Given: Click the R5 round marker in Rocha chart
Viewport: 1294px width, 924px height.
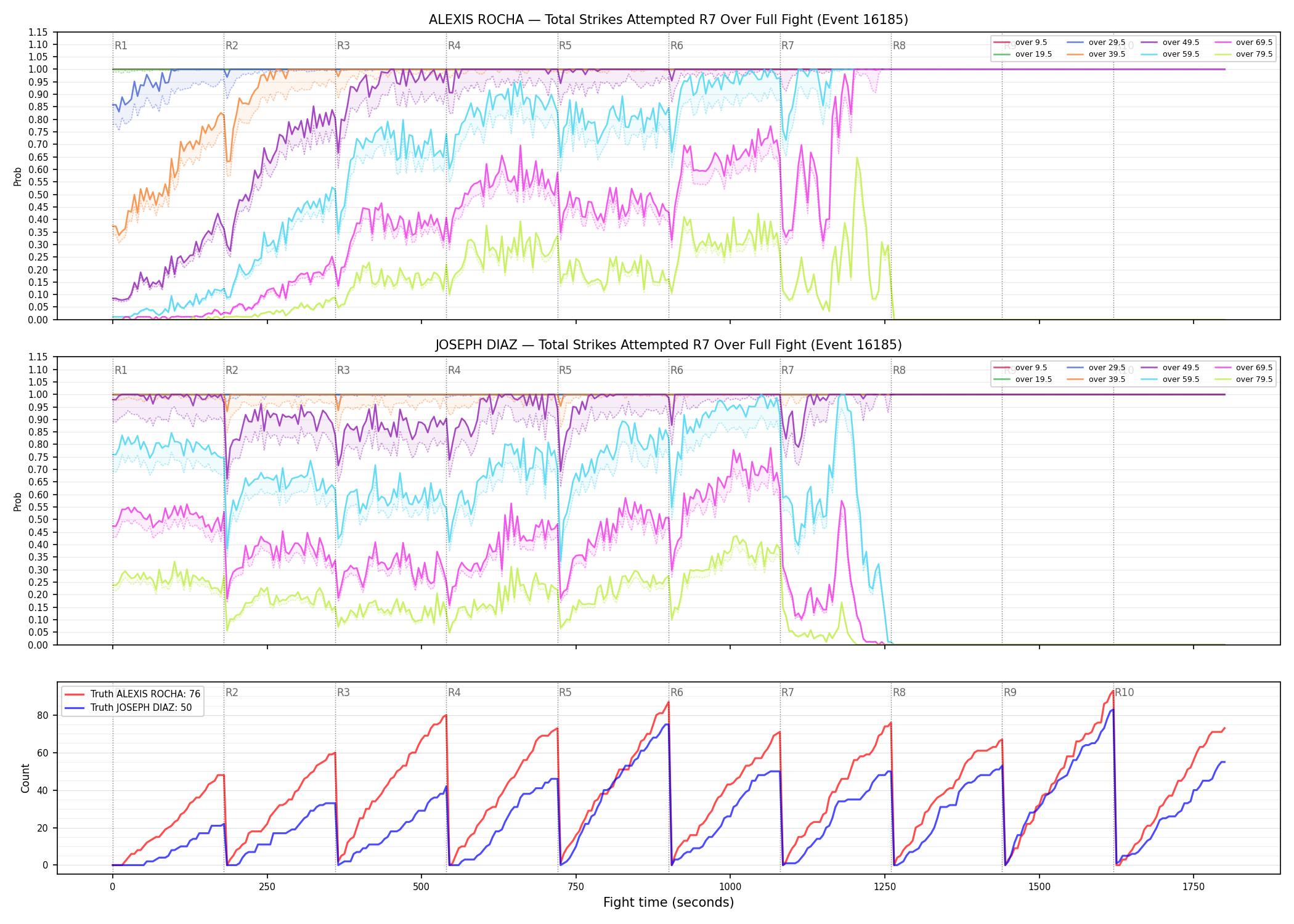Looking at the screenshot, I should tap(565, 46).
